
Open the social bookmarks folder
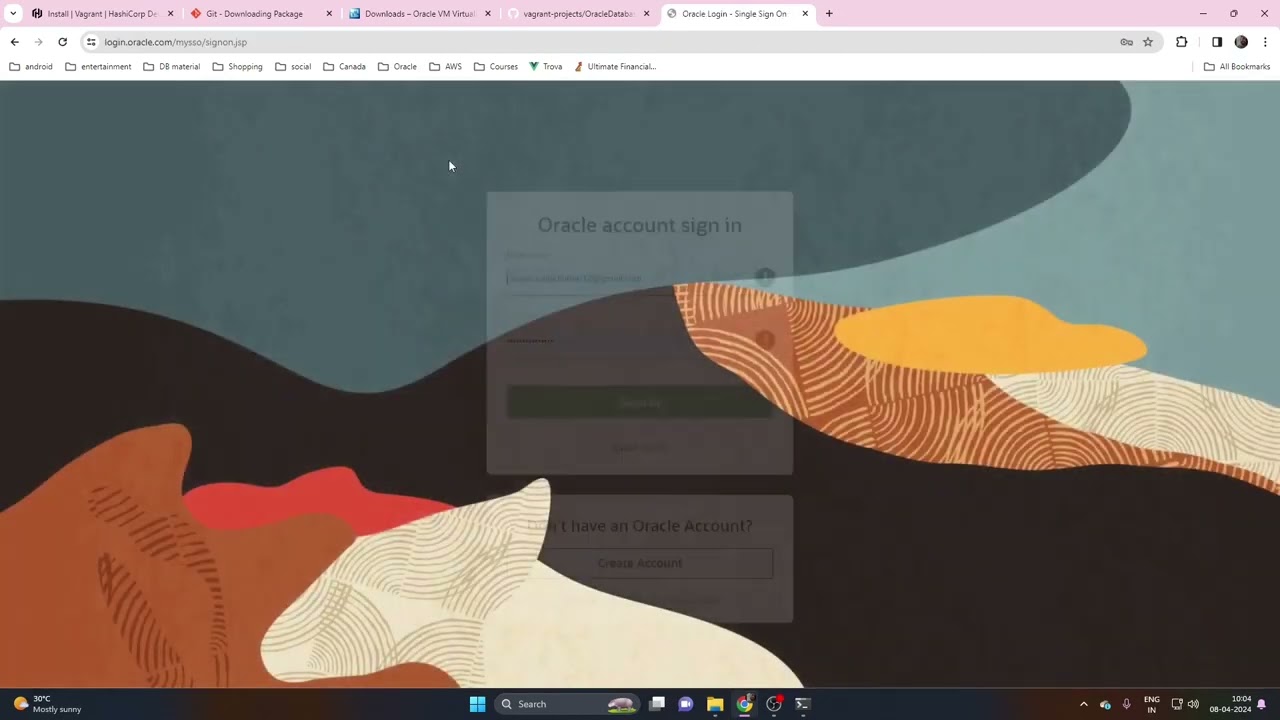point(293,67)
